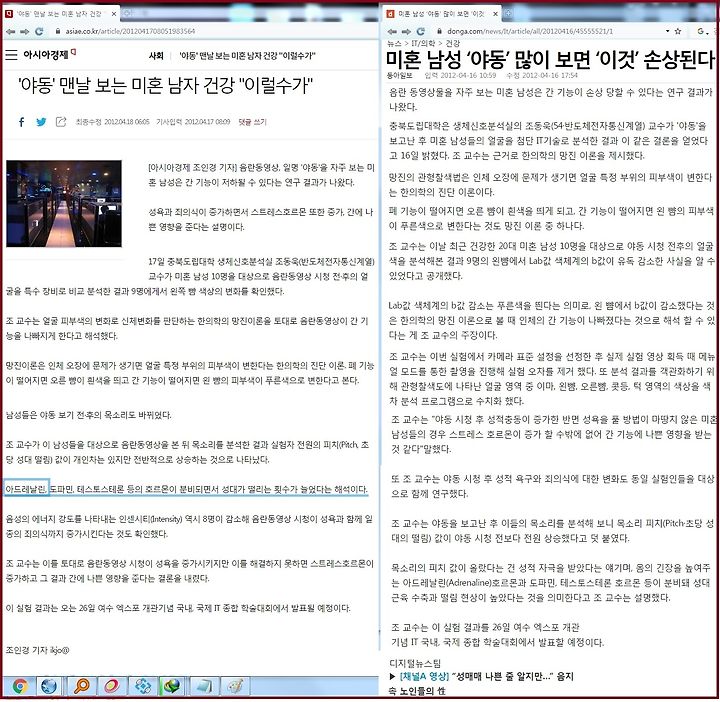
Task: Open the asiae hamburger menu
Action: pyautogui.click(x=11, y=55)
